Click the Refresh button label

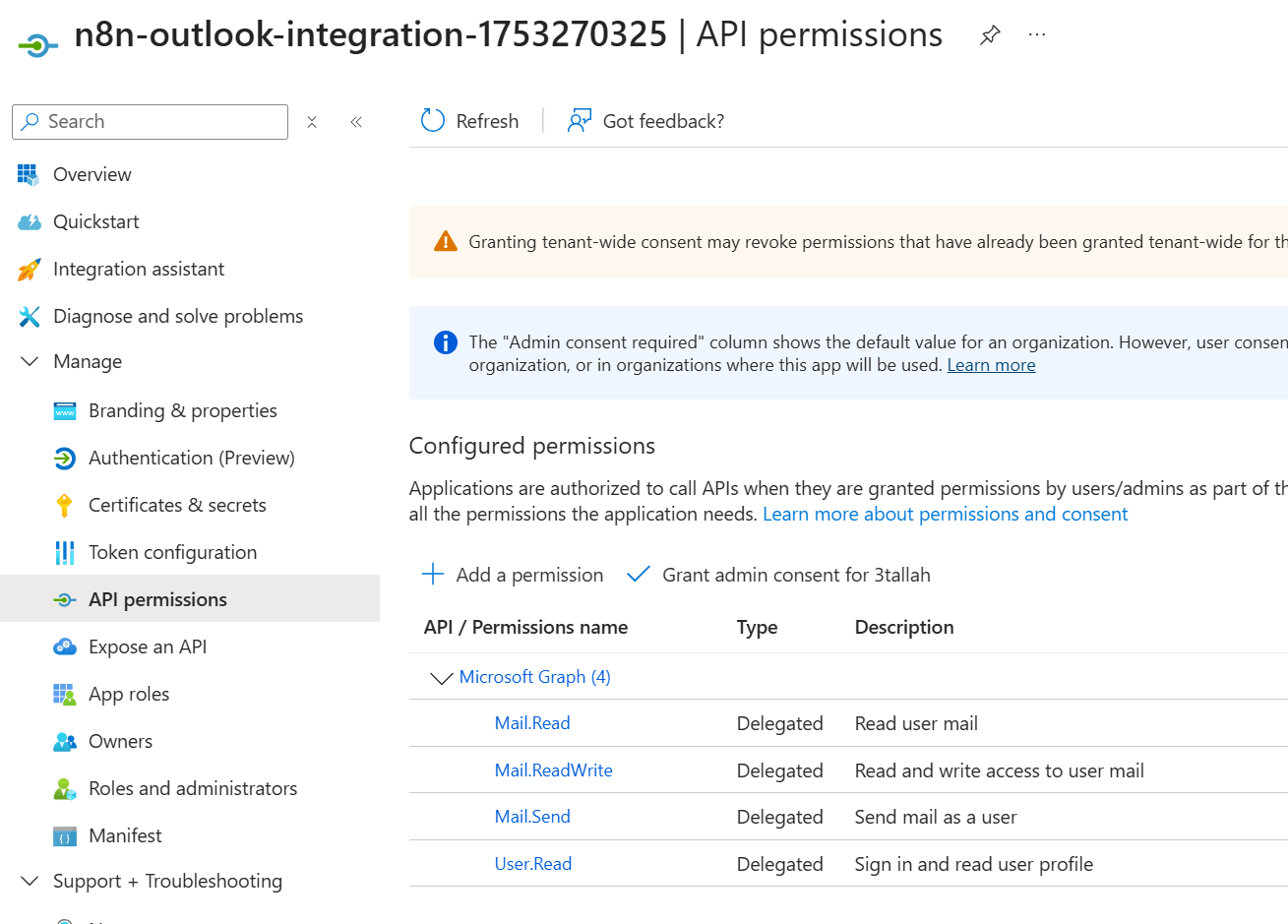coord(487,121)
